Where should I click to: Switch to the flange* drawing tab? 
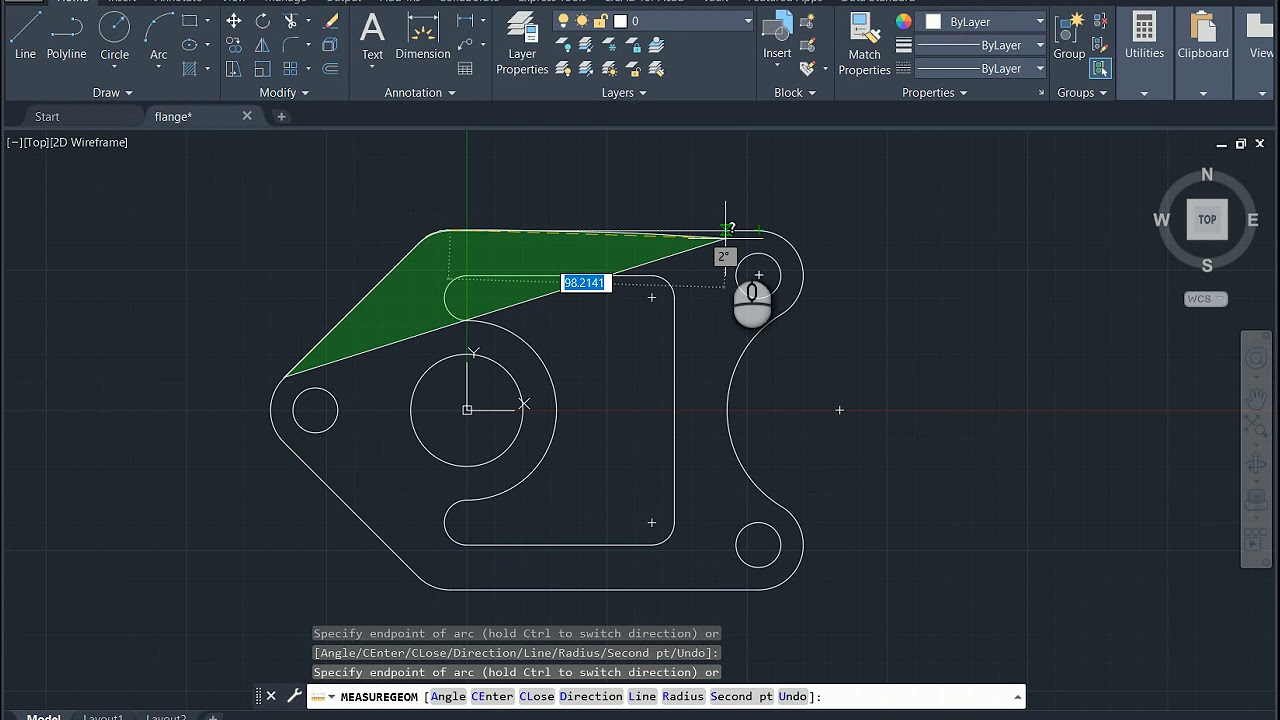[173, 116]
